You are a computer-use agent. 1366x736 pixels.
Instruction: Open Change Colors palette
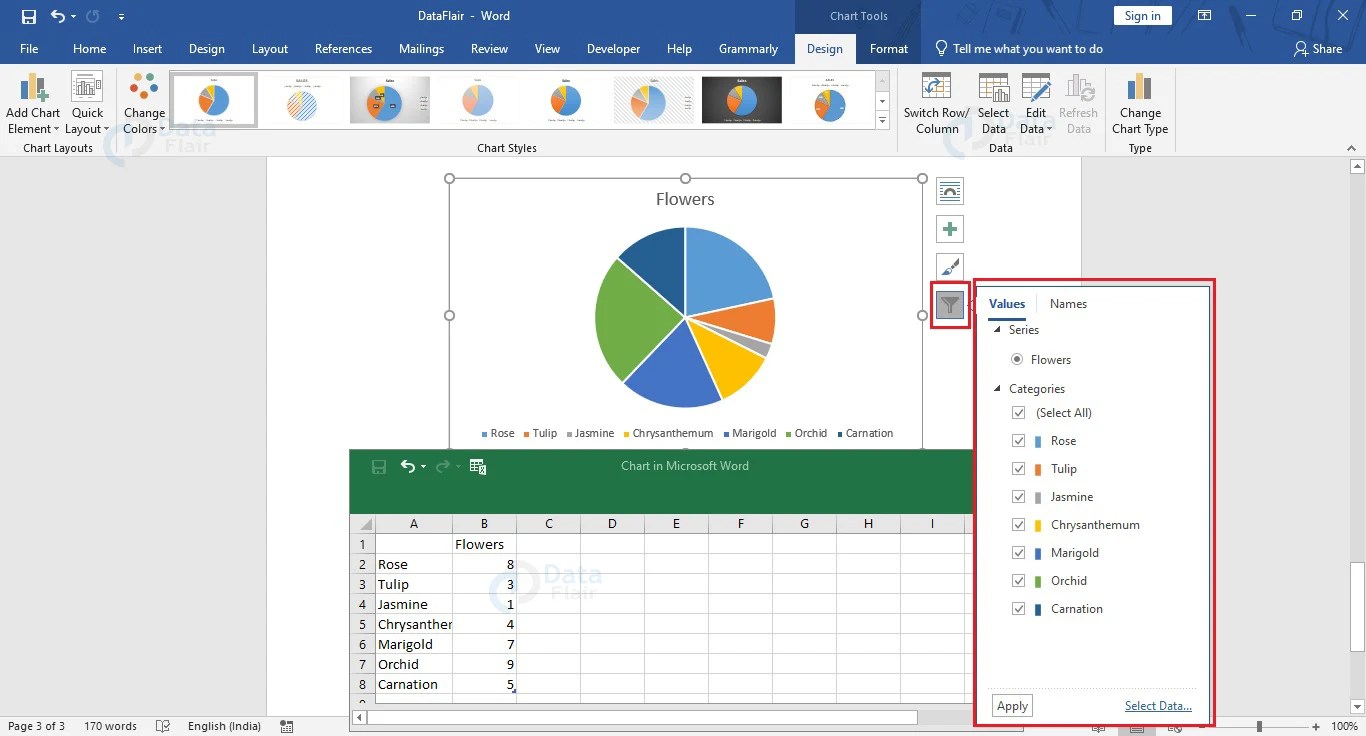144,104
